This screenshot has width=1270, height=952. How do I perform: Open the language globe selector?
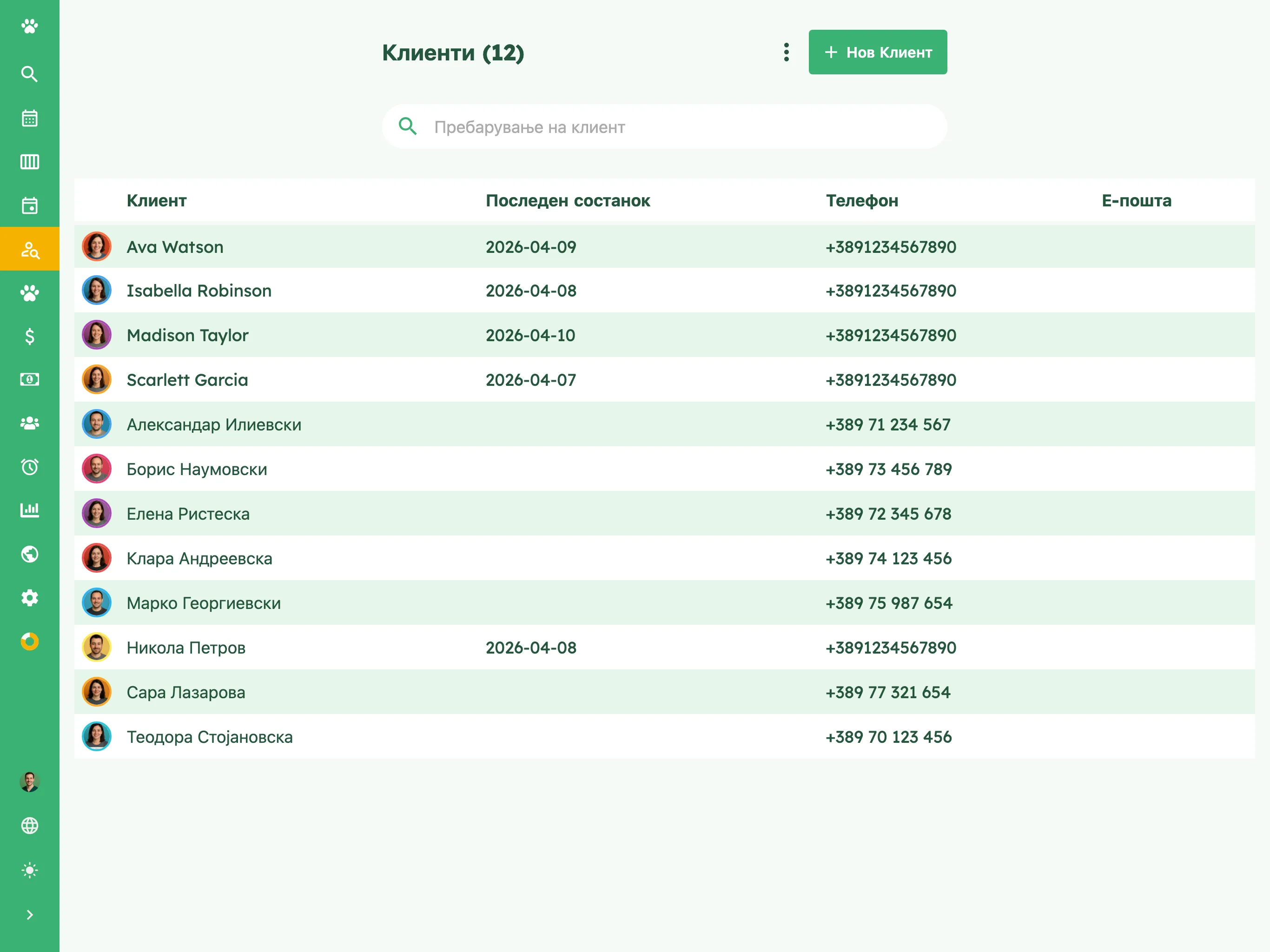(29, 826)
